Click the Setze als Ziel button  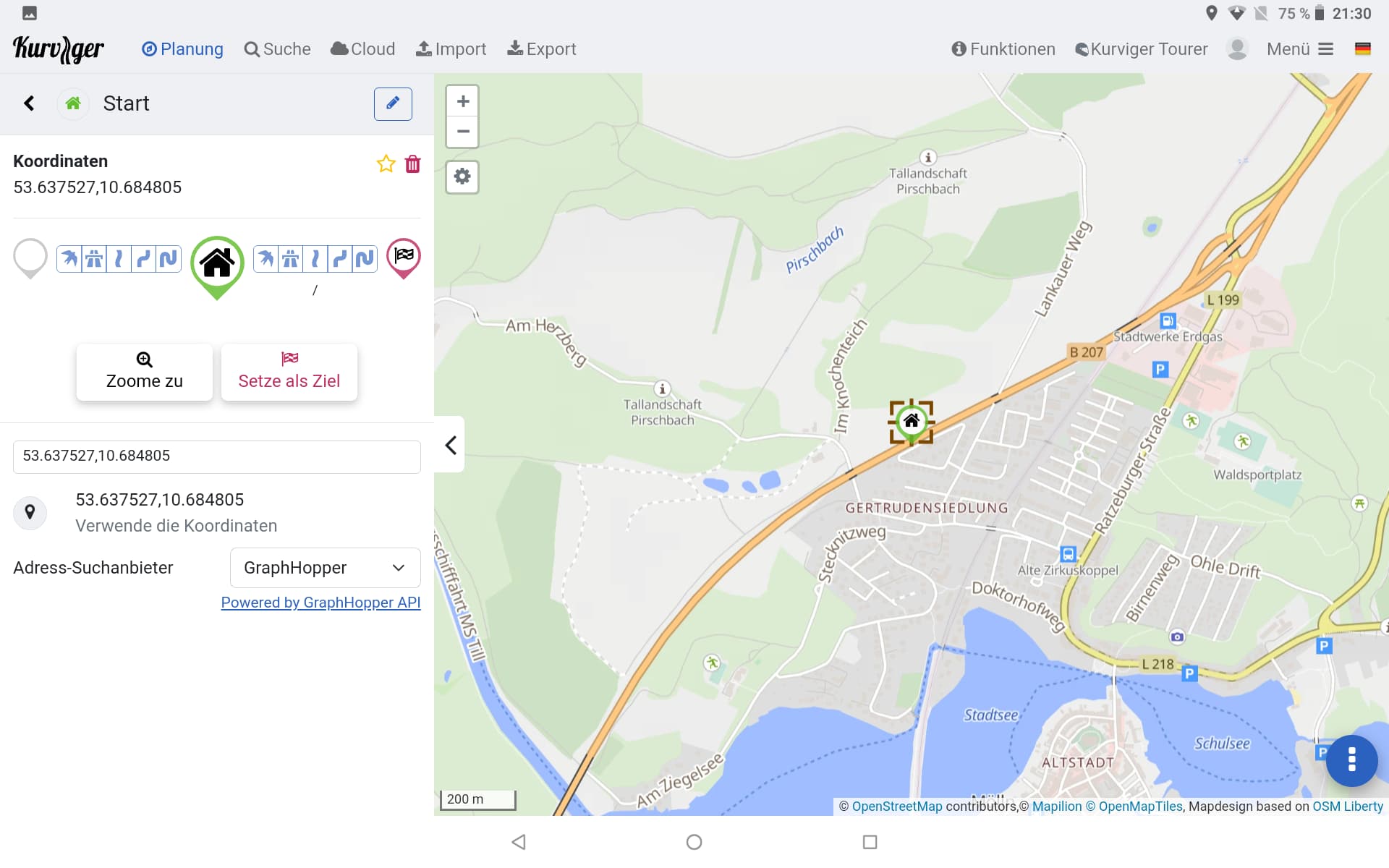(289, 372)
